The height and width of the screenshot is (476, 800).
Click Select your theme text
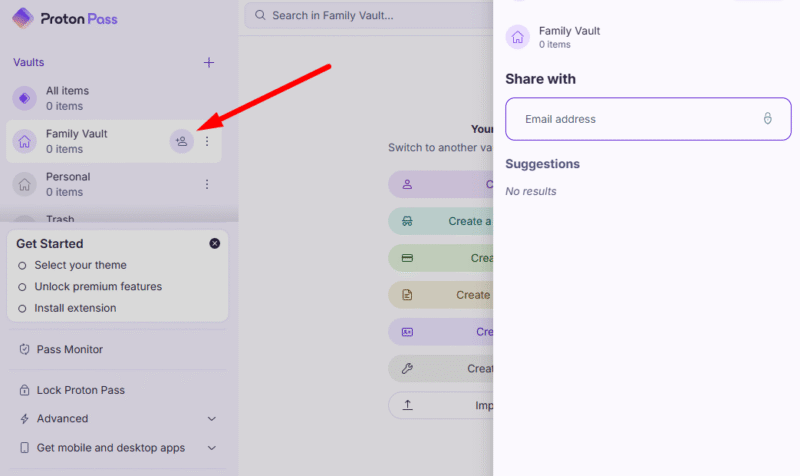pyautogui.click(x=81, y=265)
